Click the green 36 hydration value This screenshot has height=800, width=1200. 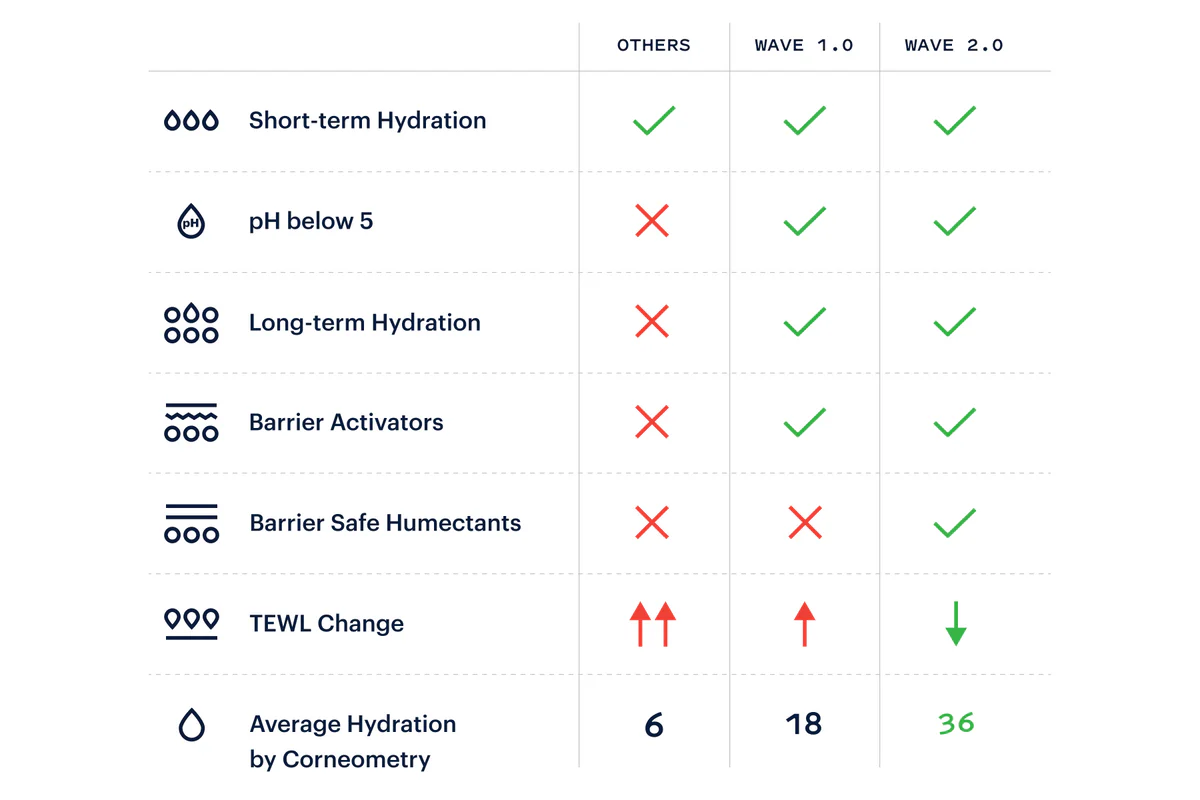pos(956,723)
